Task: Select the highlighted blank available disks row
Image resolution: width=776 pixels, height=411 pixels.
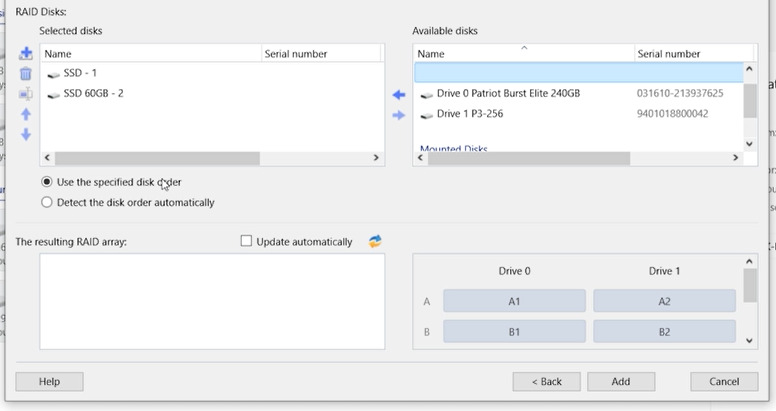Action: (x=579, y=73)
